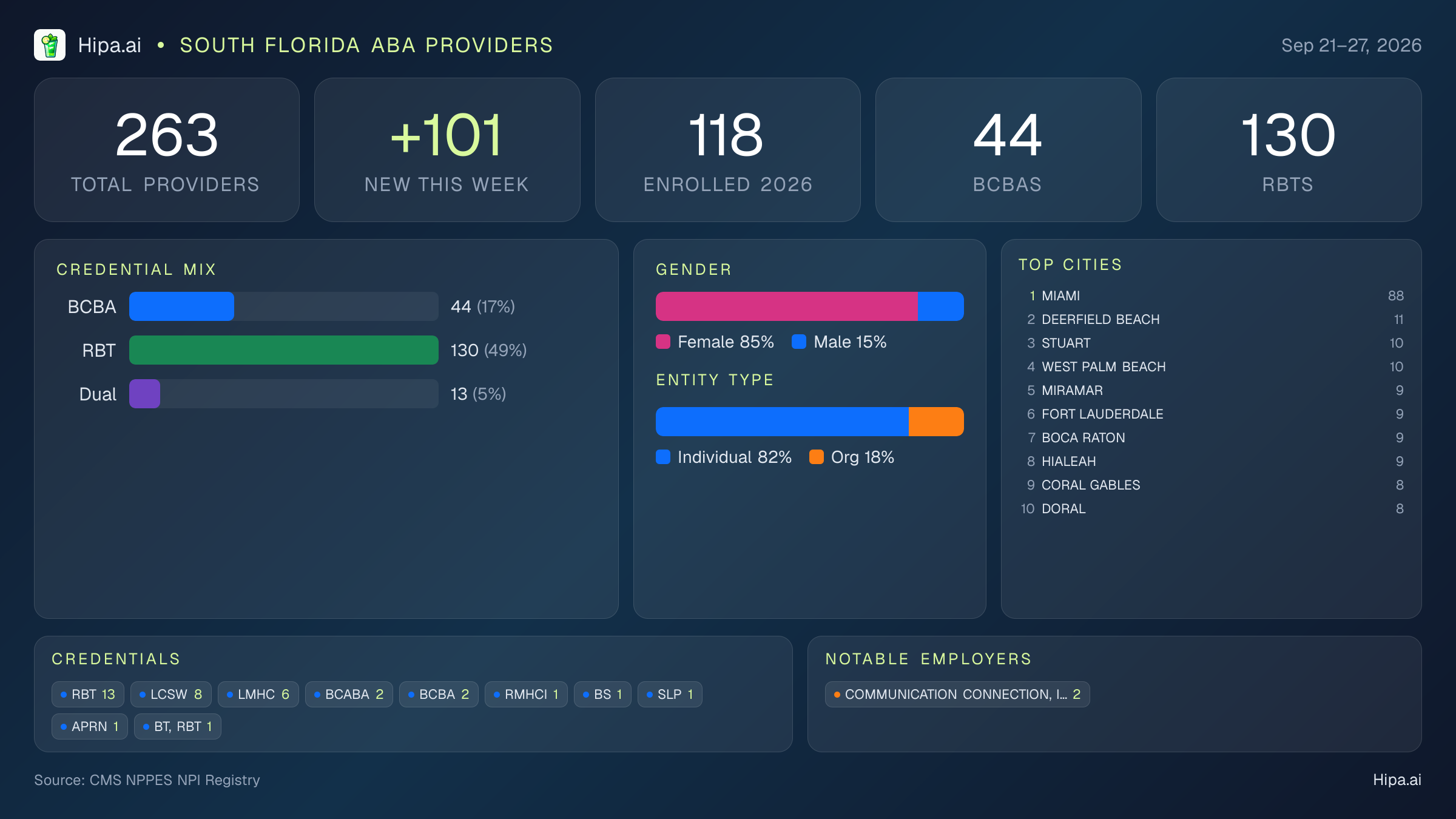Click the BCABA 2 credential chip
Viewport: 1456px width, 819px height.
pos(349,694)
